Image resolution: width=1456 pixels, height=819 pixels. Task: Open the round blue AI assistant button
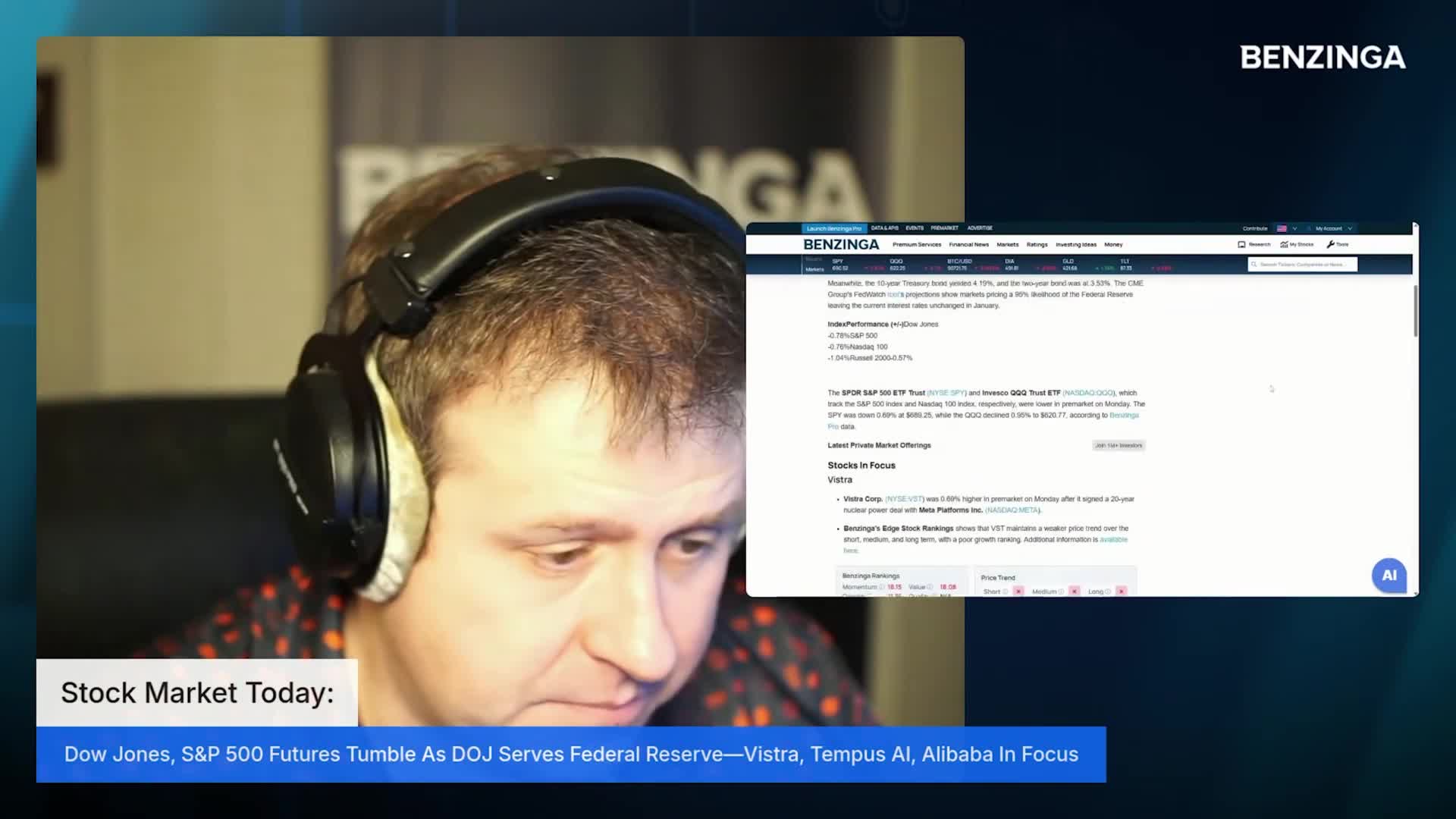[x=1389, y=576]
